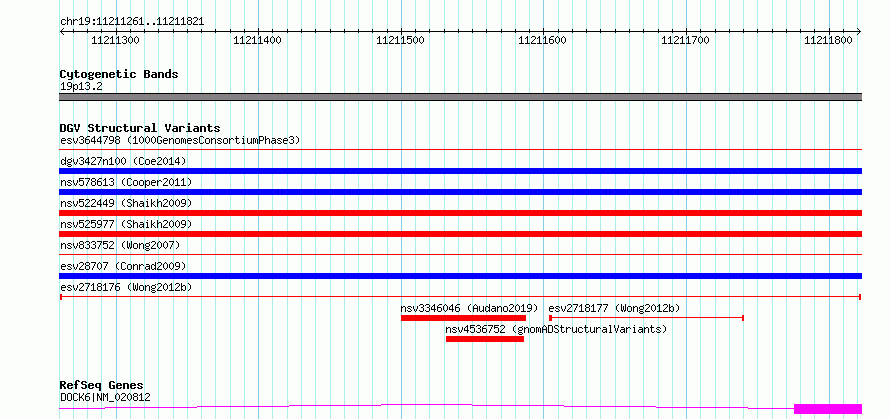Select the dgv3427n100 (Coe2014) blue bar
Image resolution: width=890 pixels, height=419 pixels.
point(460,171)
